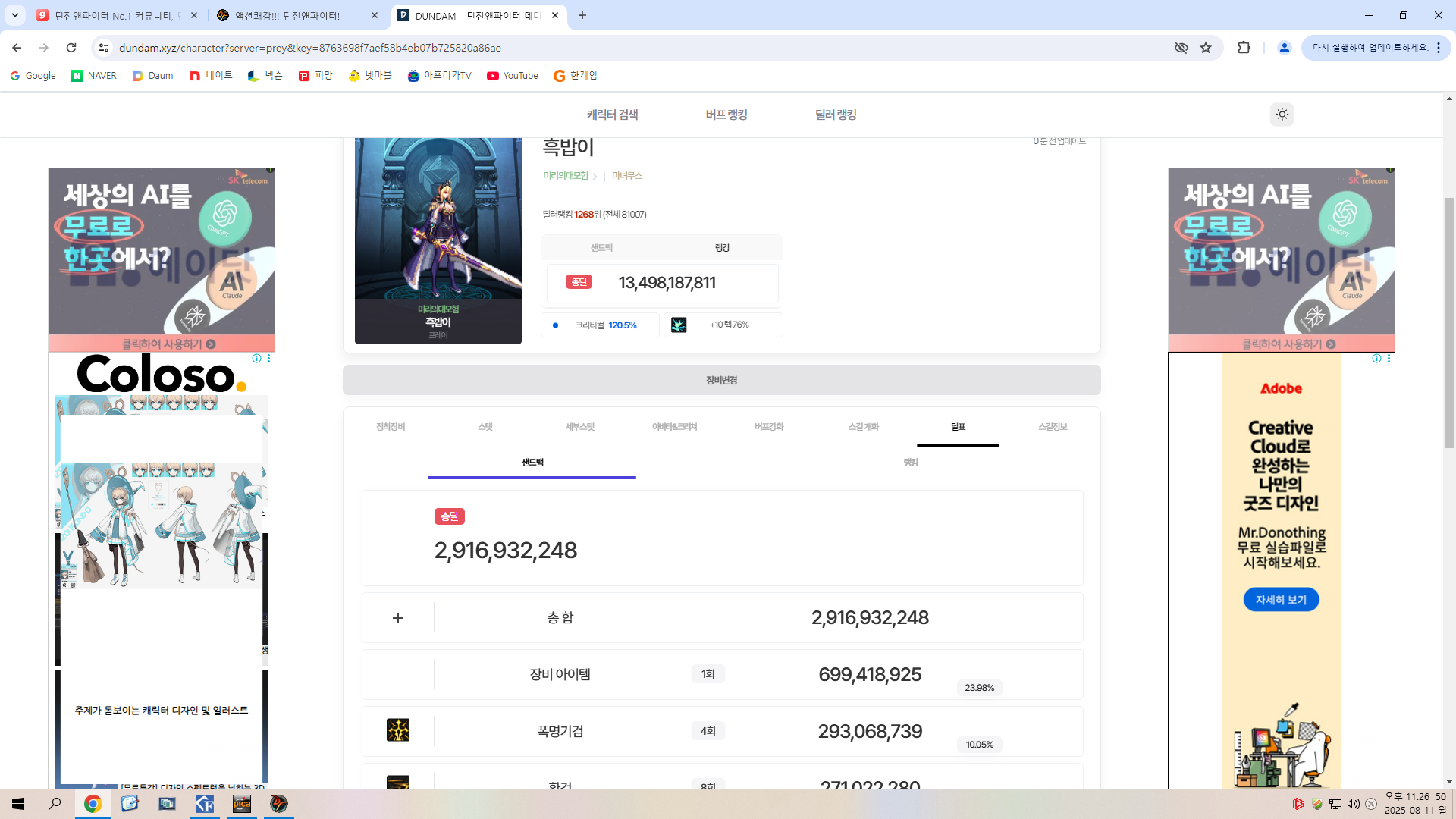The height and width of the screenshot is (819, 1456).
Task: Close the DUNDAM tab
Action: point(555,15)
